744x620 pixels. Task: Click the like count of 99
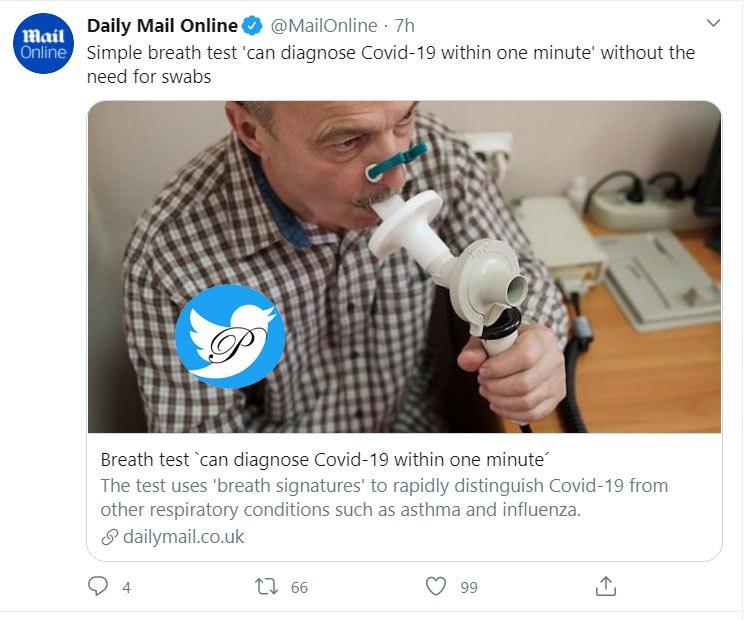[x=468, y=588]
